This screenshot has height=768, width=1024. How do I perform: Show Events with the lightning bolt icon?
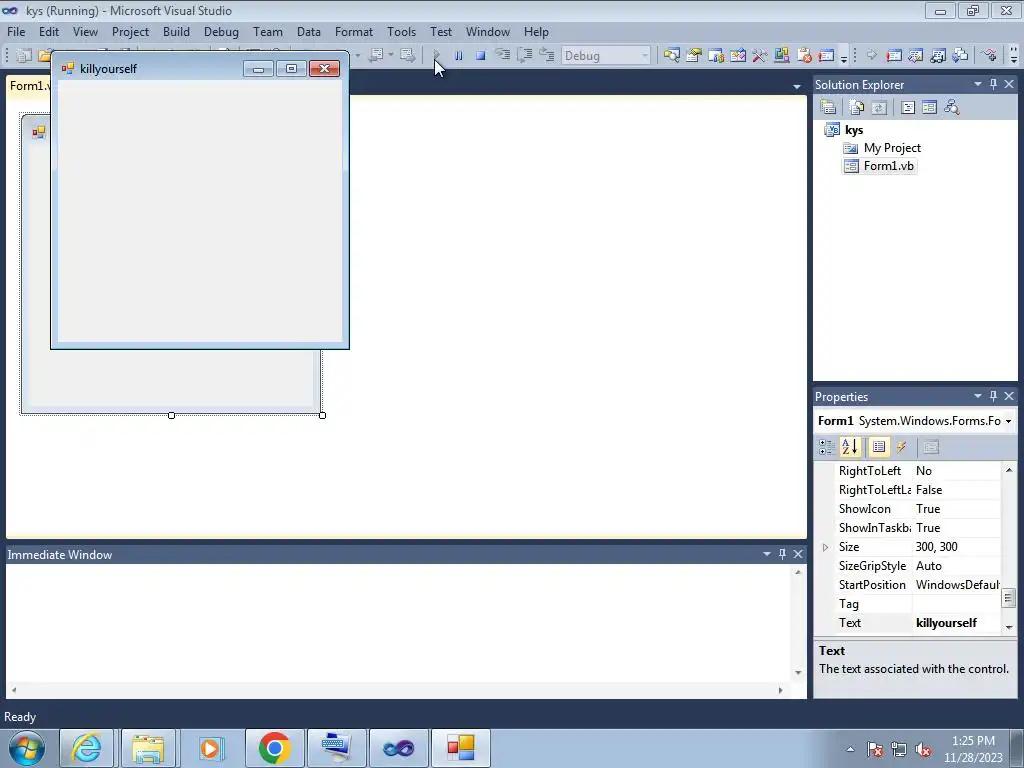coord(902,447)
